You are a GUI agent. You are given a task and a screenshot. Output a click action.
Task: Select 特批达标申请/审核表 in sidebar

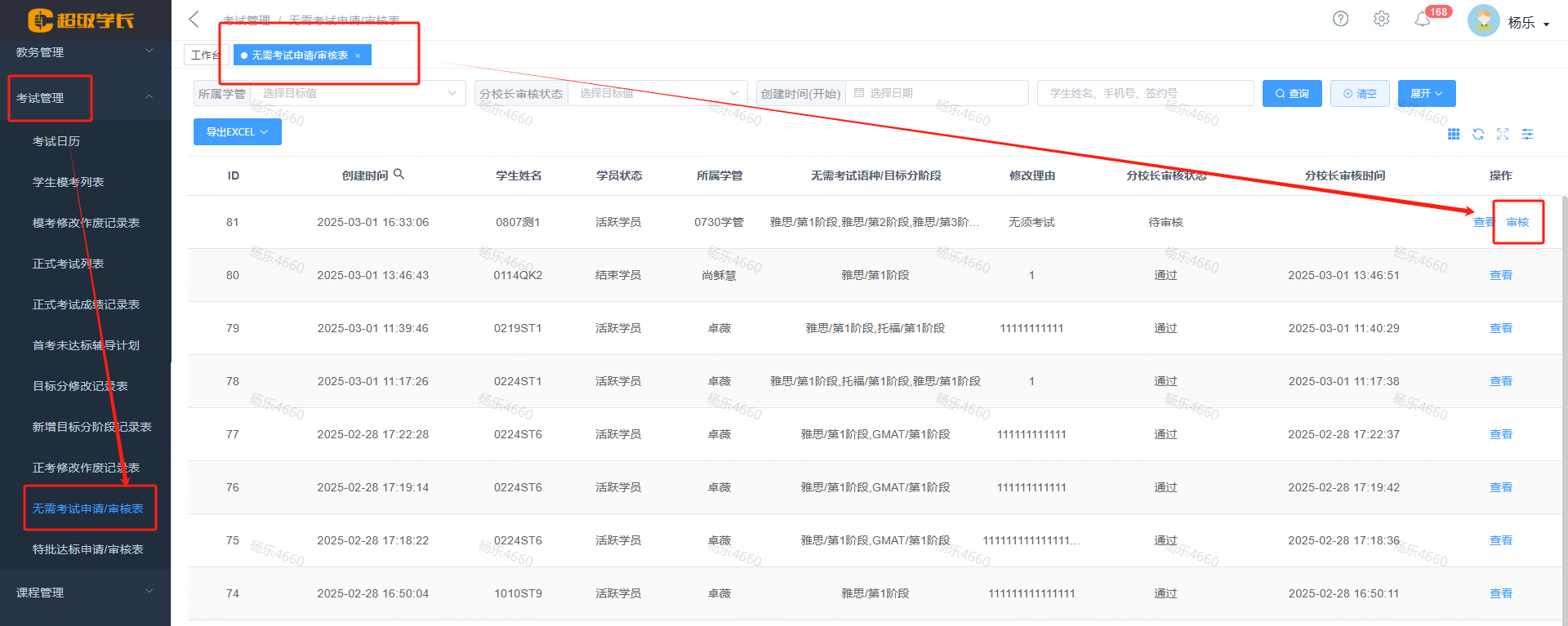coord(87,549)
